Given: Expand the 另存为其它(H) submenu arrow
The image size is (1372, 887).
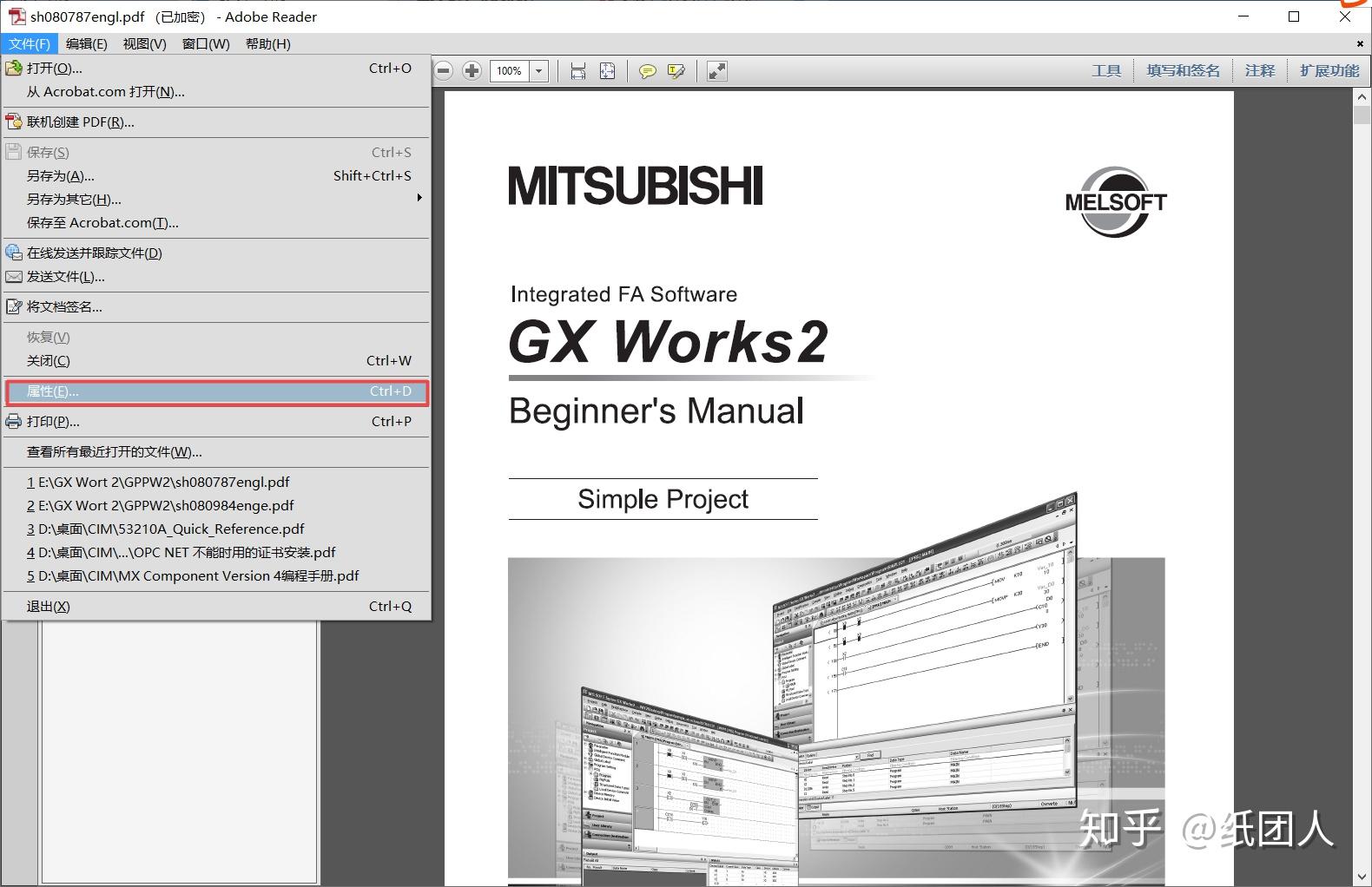Looking at the screenshot, I should [419, 199].
